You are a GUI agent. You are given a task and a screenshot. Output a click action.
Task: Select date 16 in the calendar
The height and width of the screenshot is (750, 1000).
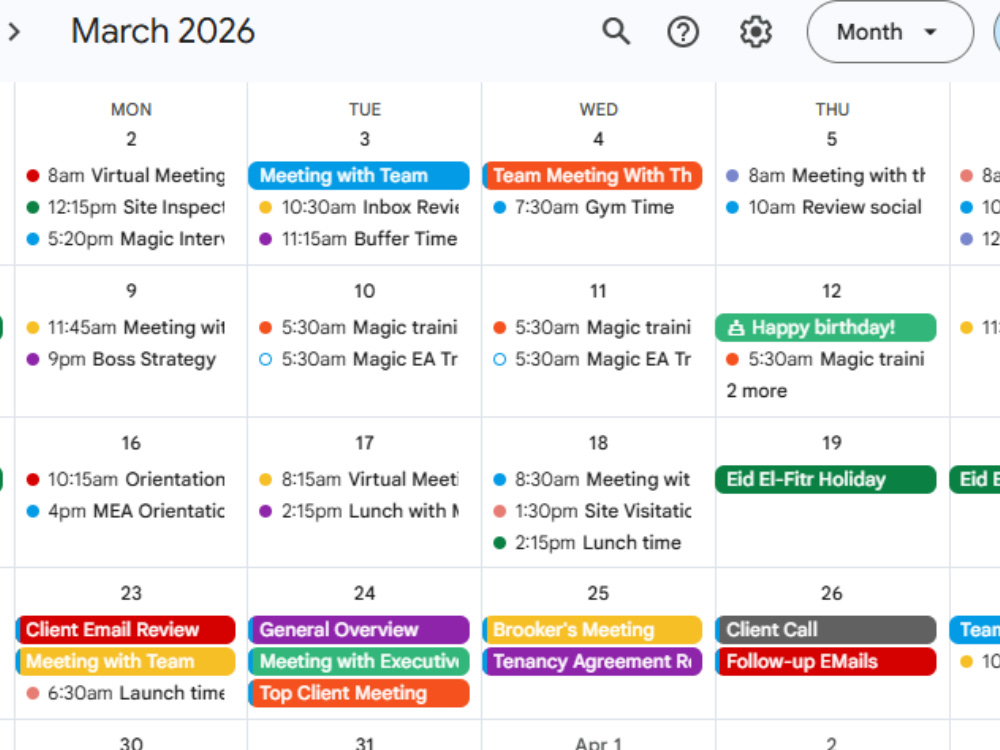131,443
